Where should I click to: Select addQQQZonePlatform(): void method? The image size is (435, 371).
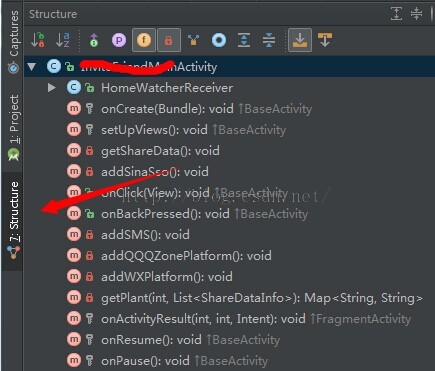coord(186,256)
